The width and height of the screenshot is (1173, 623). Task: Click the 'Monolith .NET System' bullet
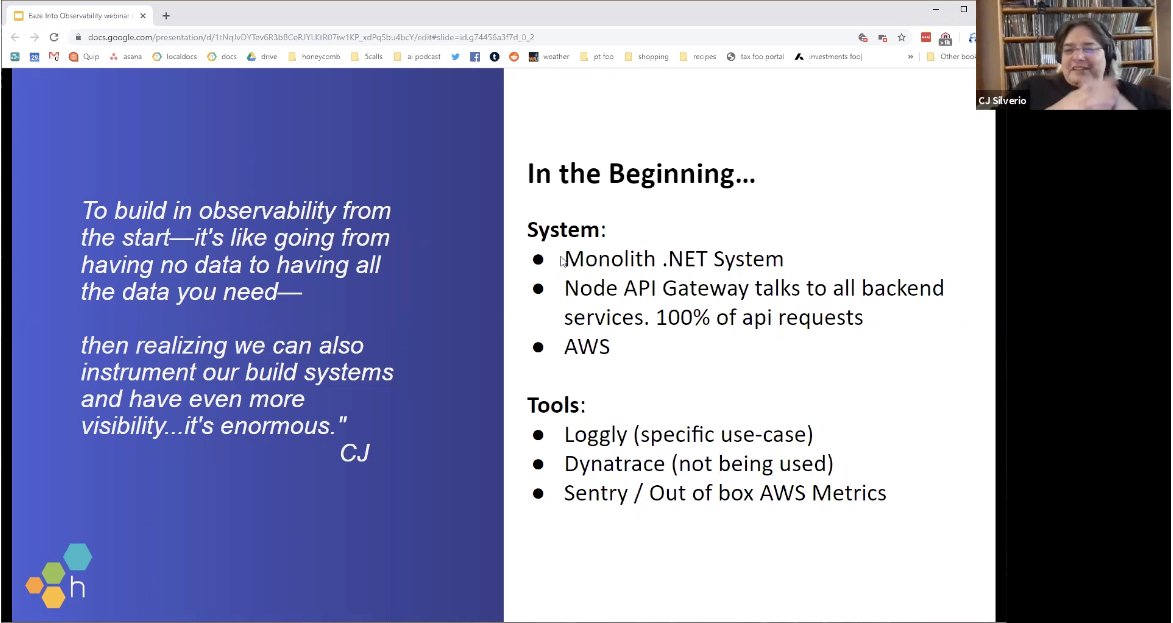pos(673,259)
